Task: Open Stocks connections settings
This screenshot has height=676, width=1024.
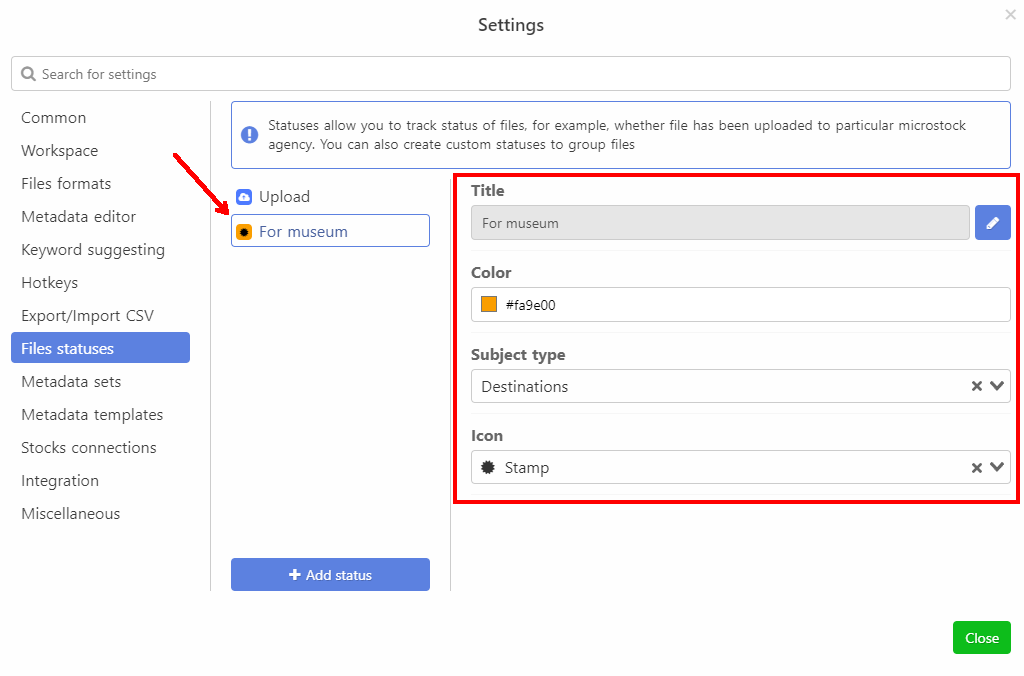Action: pyautogui.click(x=89, y=448)
